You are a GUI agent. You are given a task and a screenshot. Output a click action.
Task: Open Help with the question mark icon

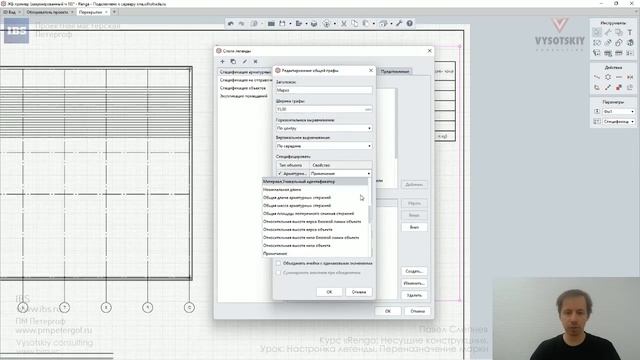409,24
